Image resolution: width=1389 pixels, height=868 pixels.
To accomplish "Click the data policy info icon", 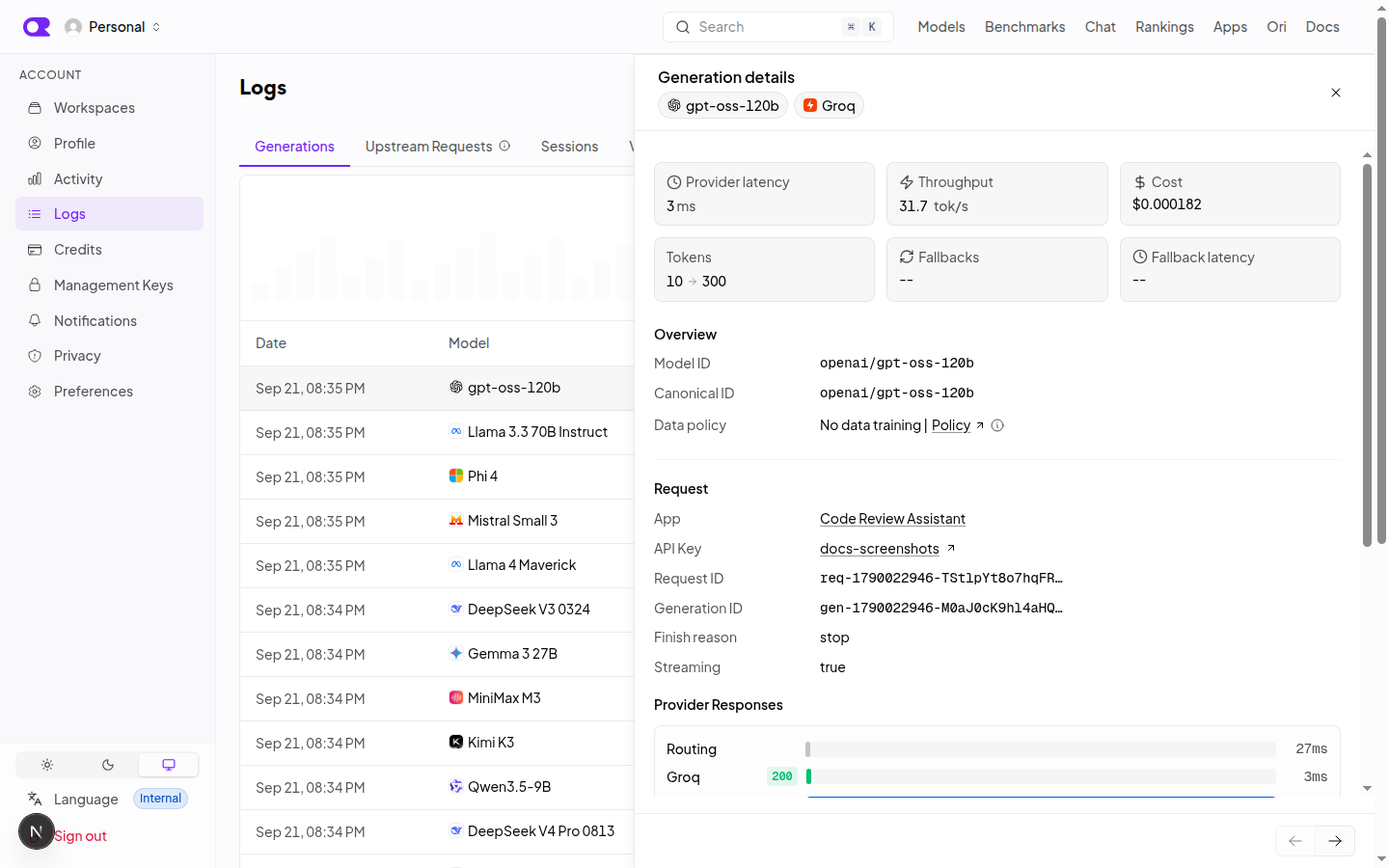I will [x=997, y=425].
